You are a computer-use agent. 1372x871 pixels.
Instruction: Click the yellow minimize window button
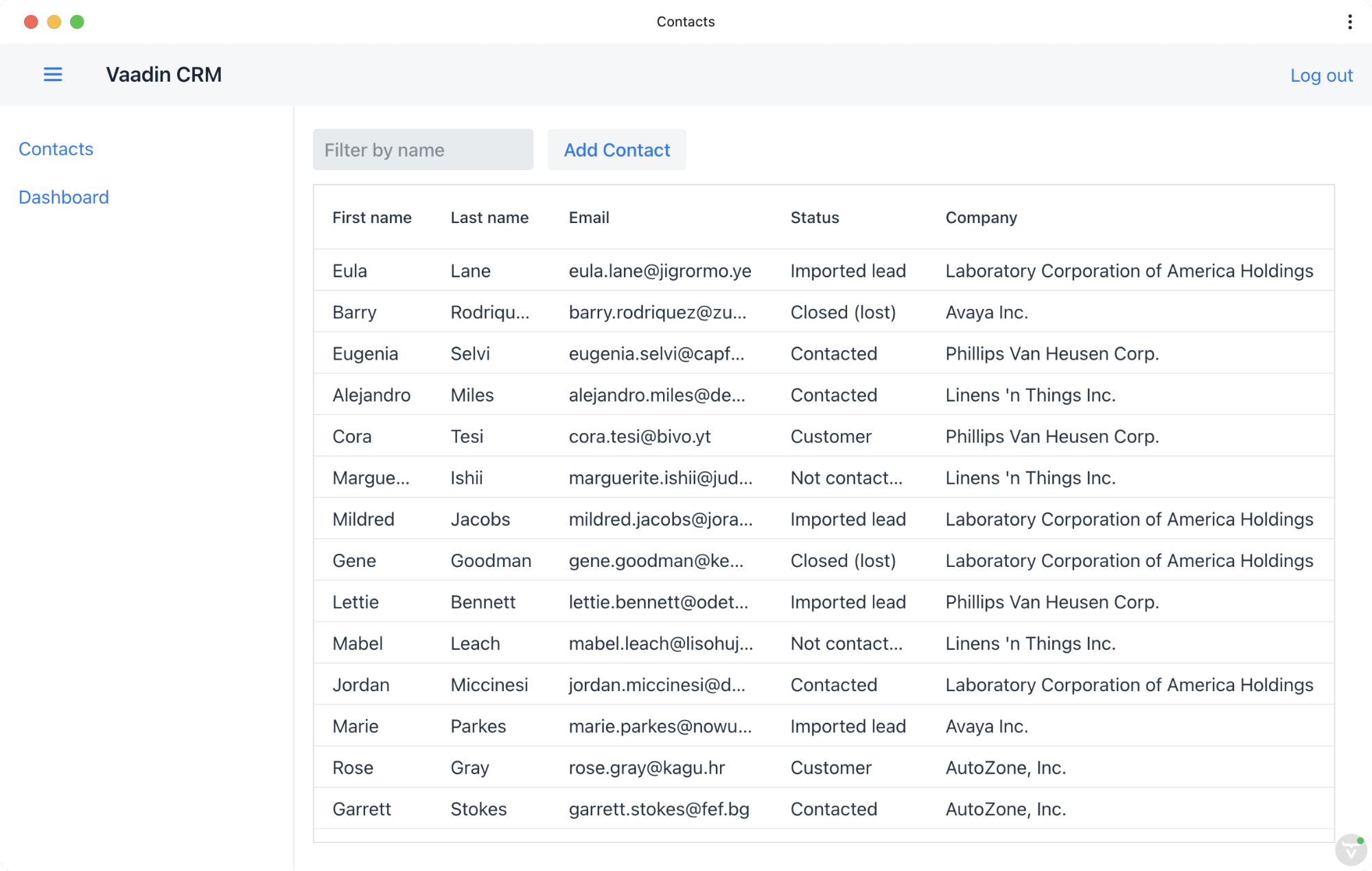coord(54,22)
